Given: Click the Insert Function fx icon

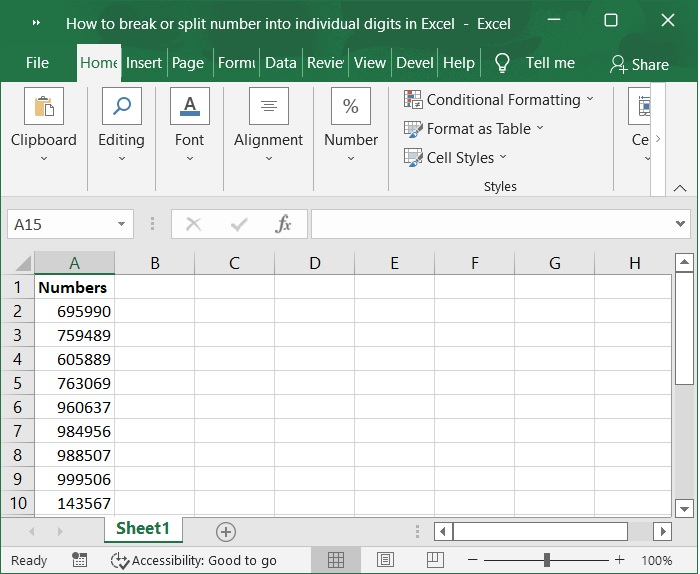Looking at the screenshot, I should tap(284, 224).
